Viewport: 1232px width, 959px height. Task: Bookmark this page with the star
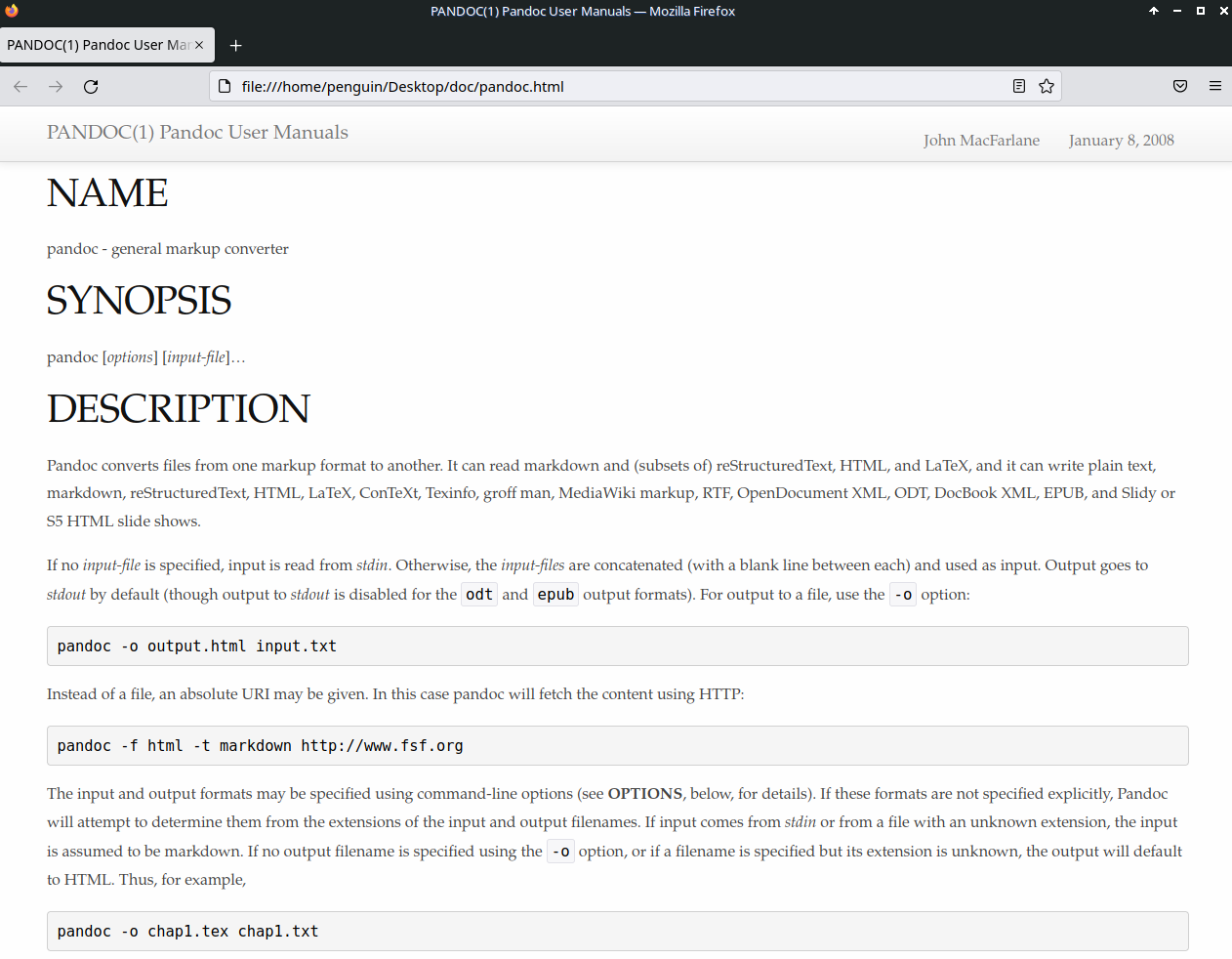(1047, 86)
